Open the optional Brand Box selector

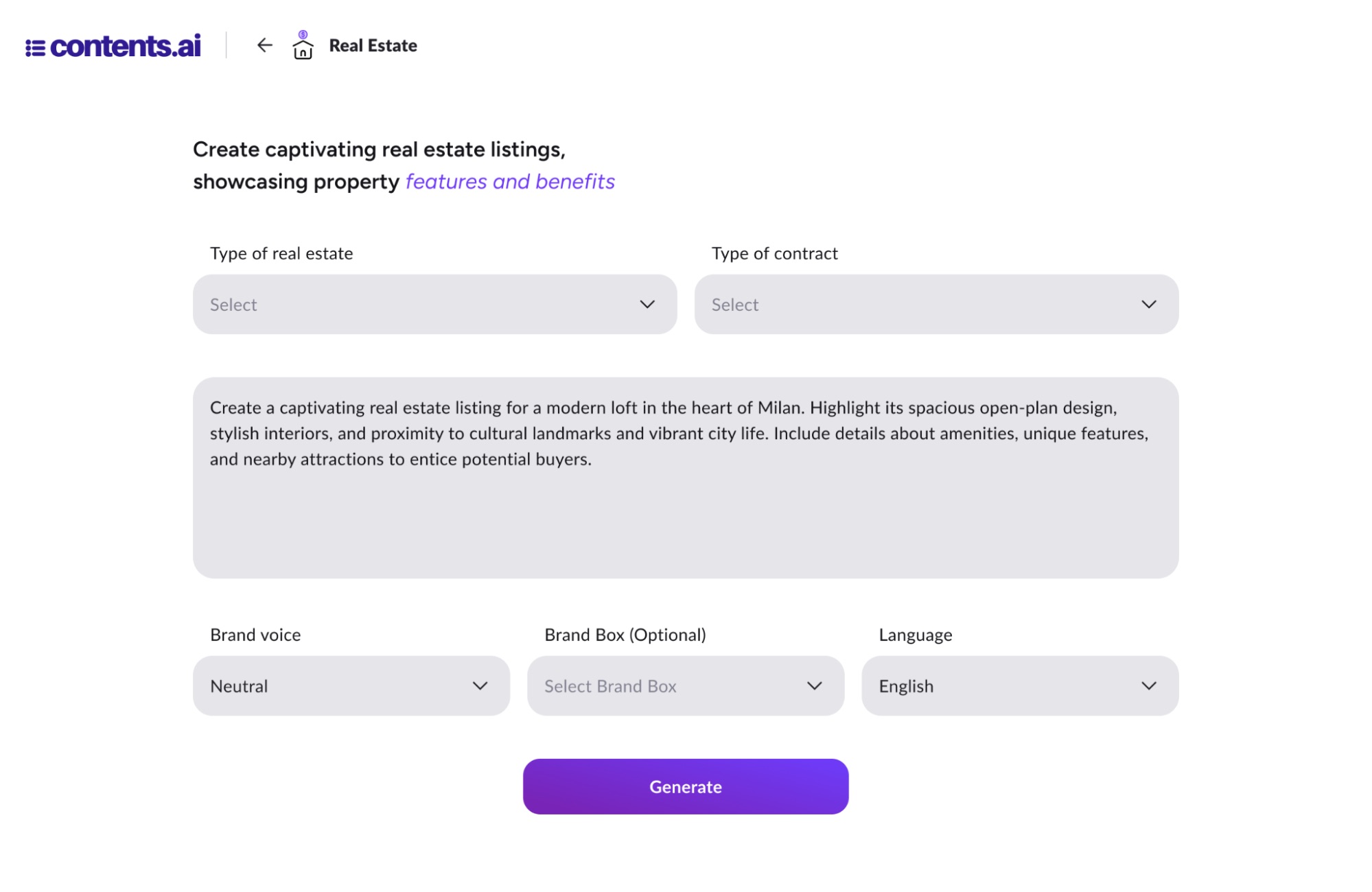click(x=685, y=685)
